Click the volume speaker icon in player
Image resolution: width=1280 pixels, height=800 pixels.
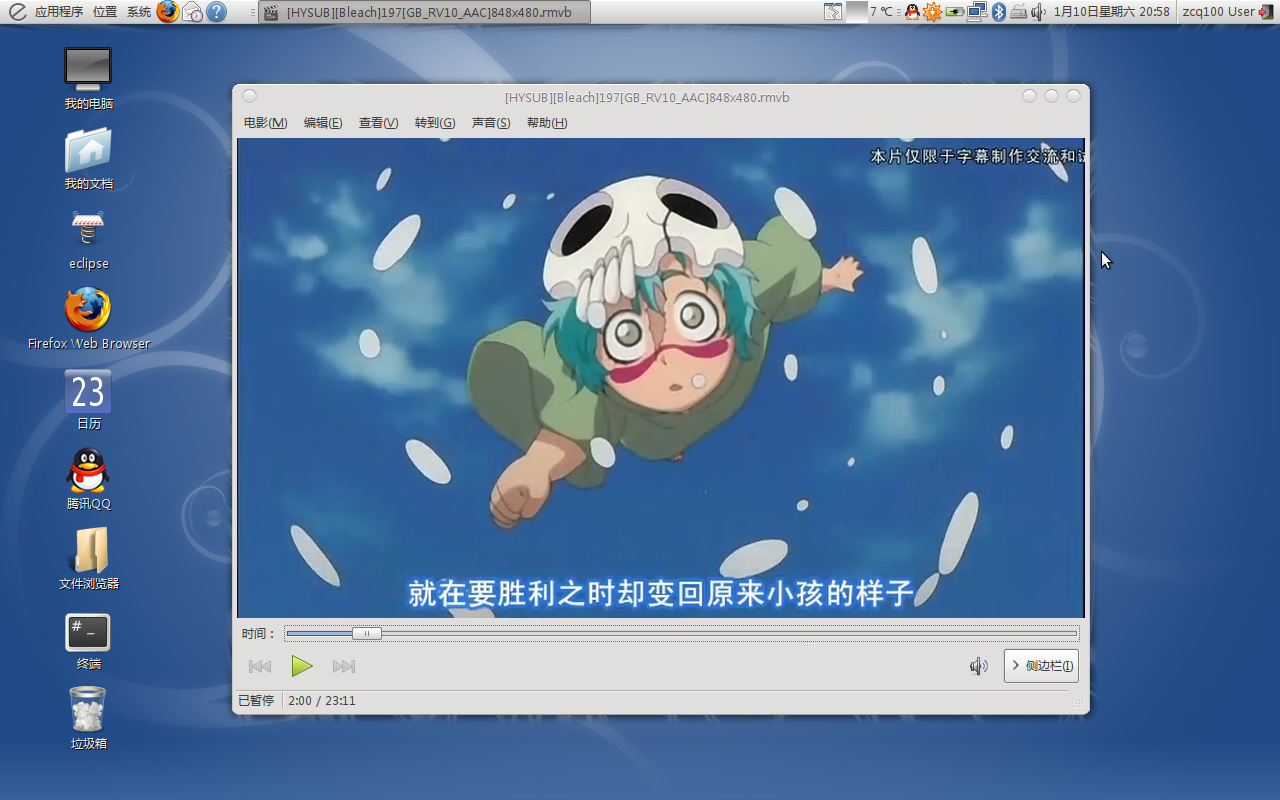pos(979,666)
